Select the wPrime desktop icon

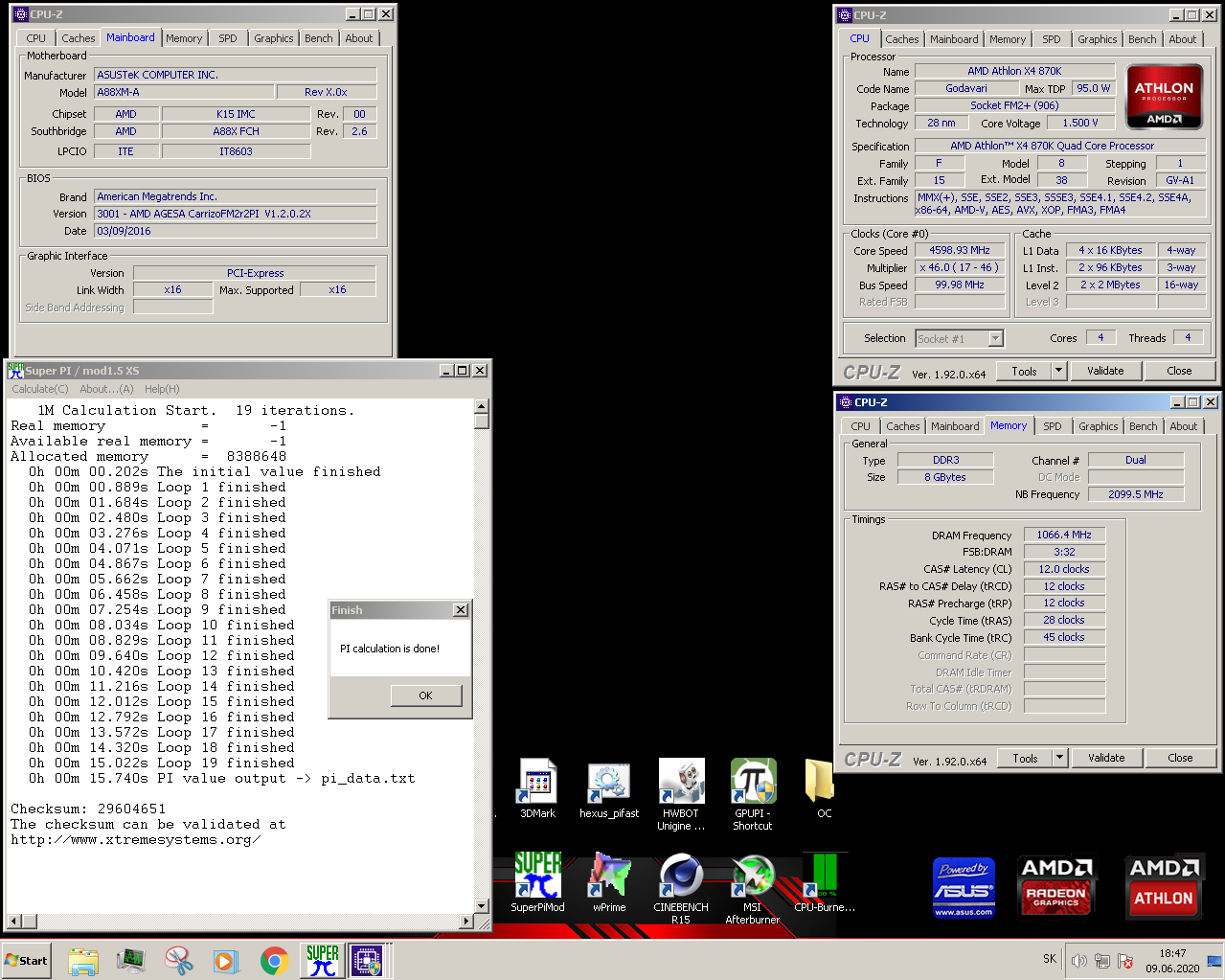pos(609,881)
